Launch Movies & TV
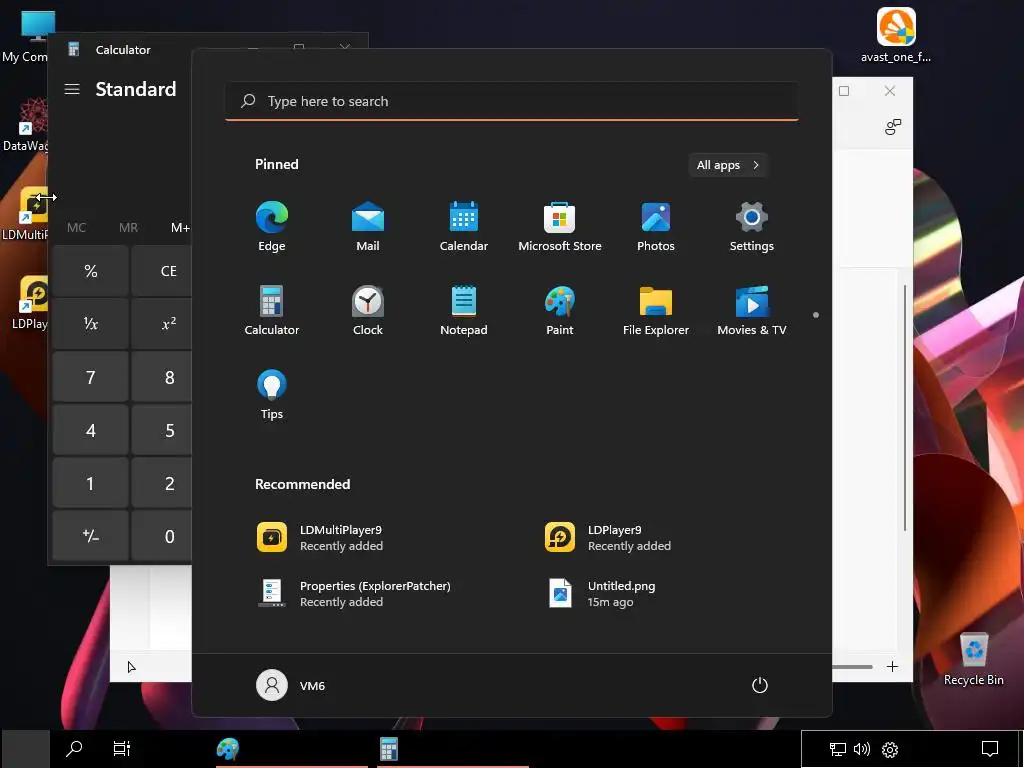This screenshot has width=1024, height=768. click(x=752, y=310)
